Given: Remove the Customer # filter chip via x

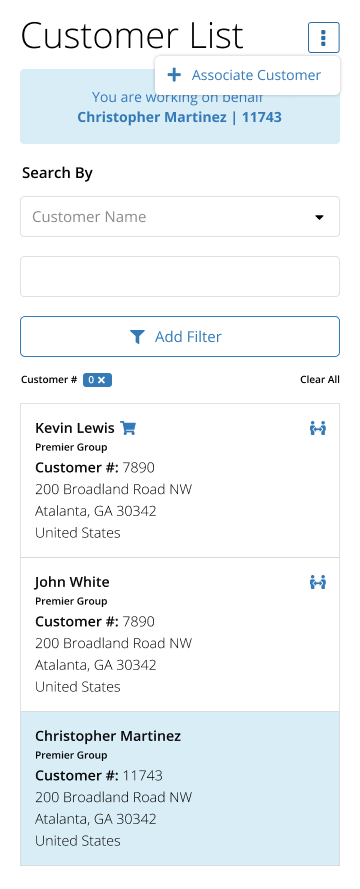Looking at the screenshot, I should point(101,380).
